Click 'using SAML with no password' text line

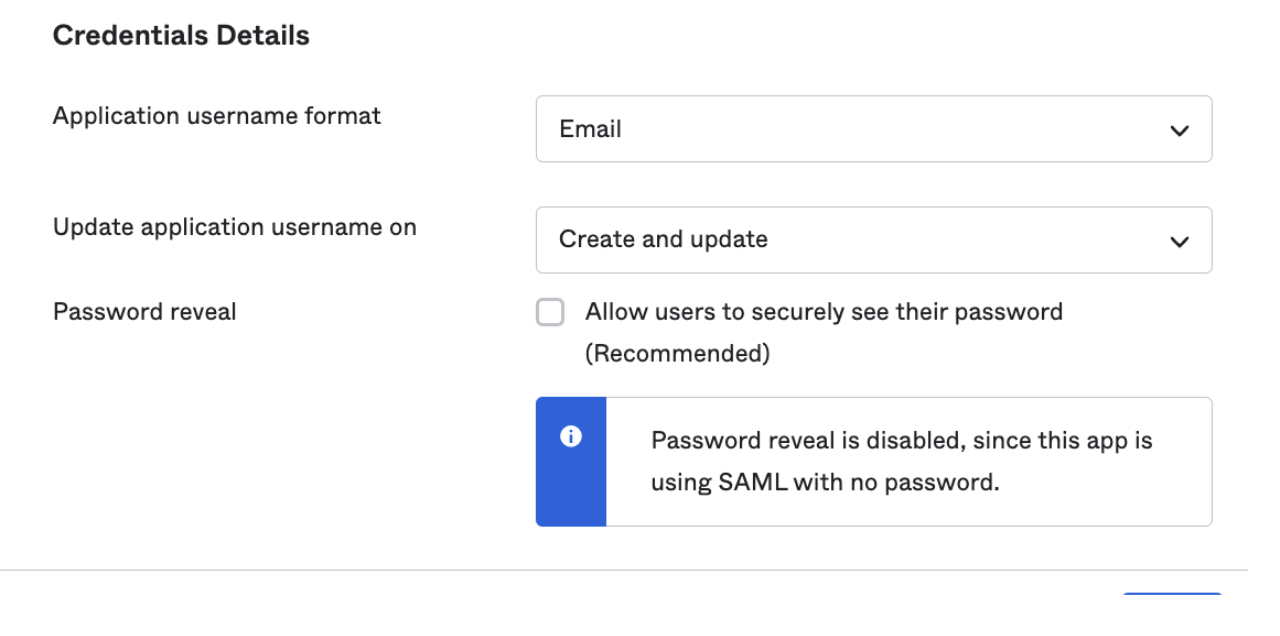click(825, 483)
